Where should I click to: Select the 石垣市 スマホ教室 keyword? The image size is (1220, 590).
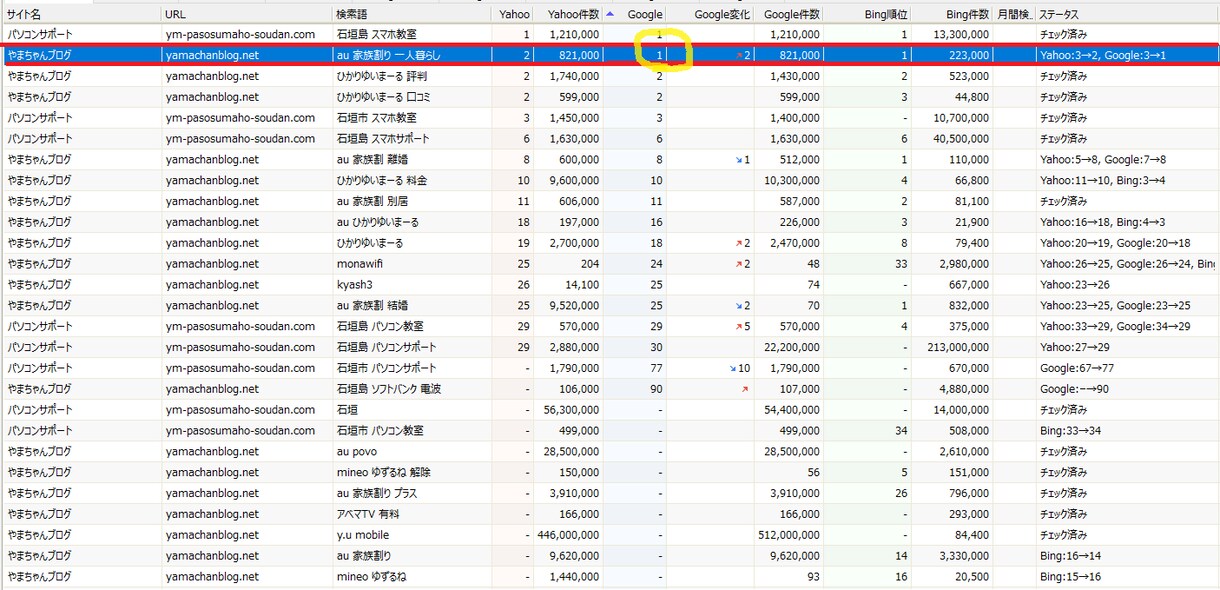377,118
